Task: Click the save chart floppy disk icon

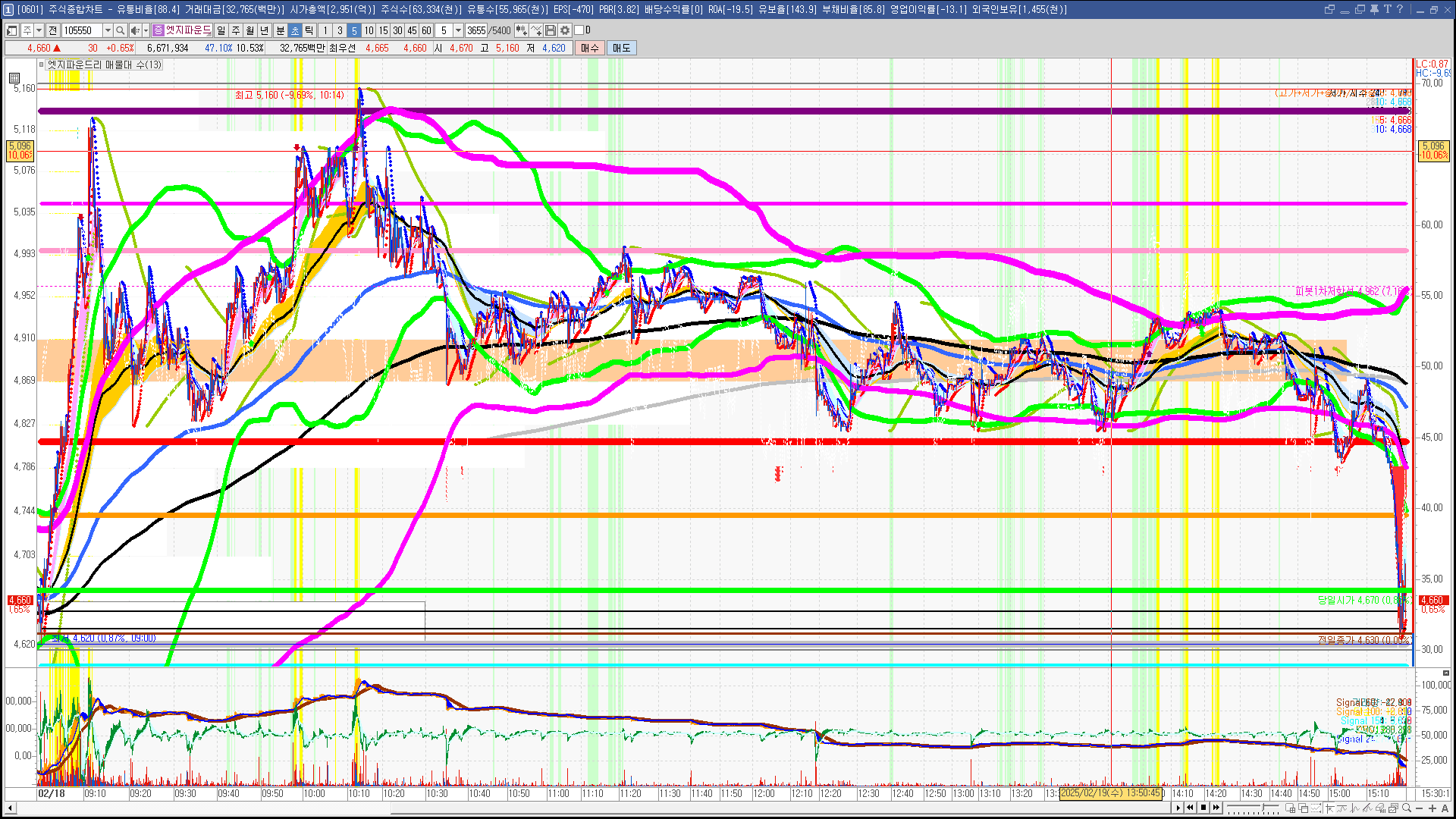Action: pos(551,30)
